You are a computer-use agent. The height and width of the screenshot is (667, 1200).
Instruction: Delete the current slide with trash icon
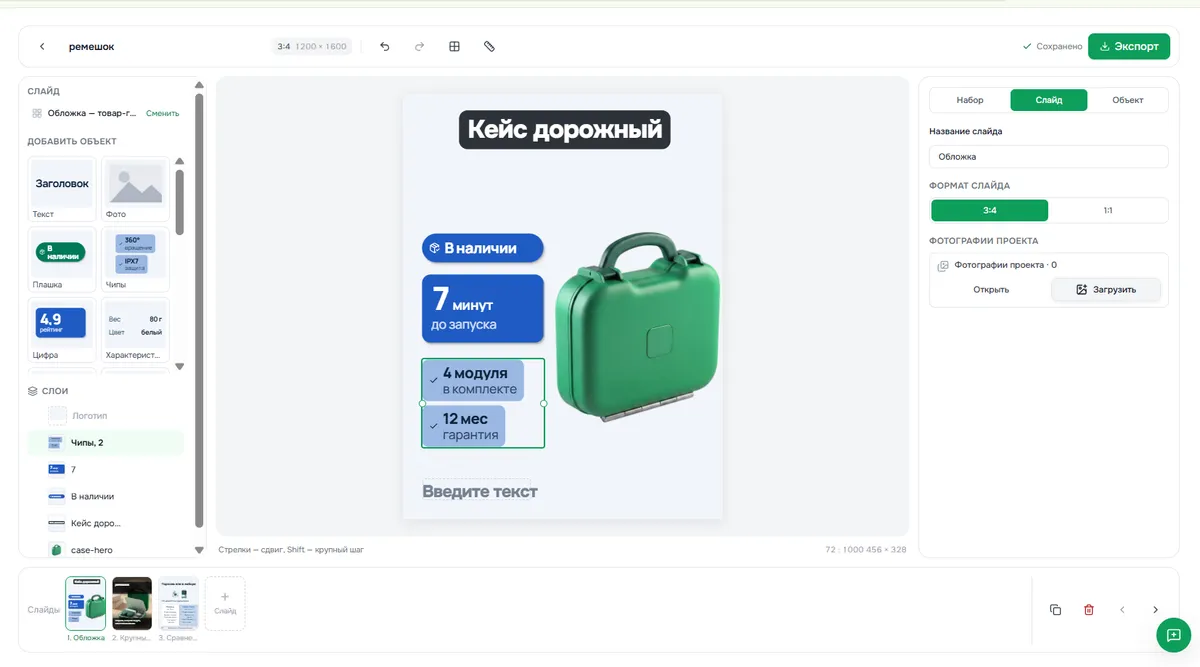click(x=1089, y=610)
